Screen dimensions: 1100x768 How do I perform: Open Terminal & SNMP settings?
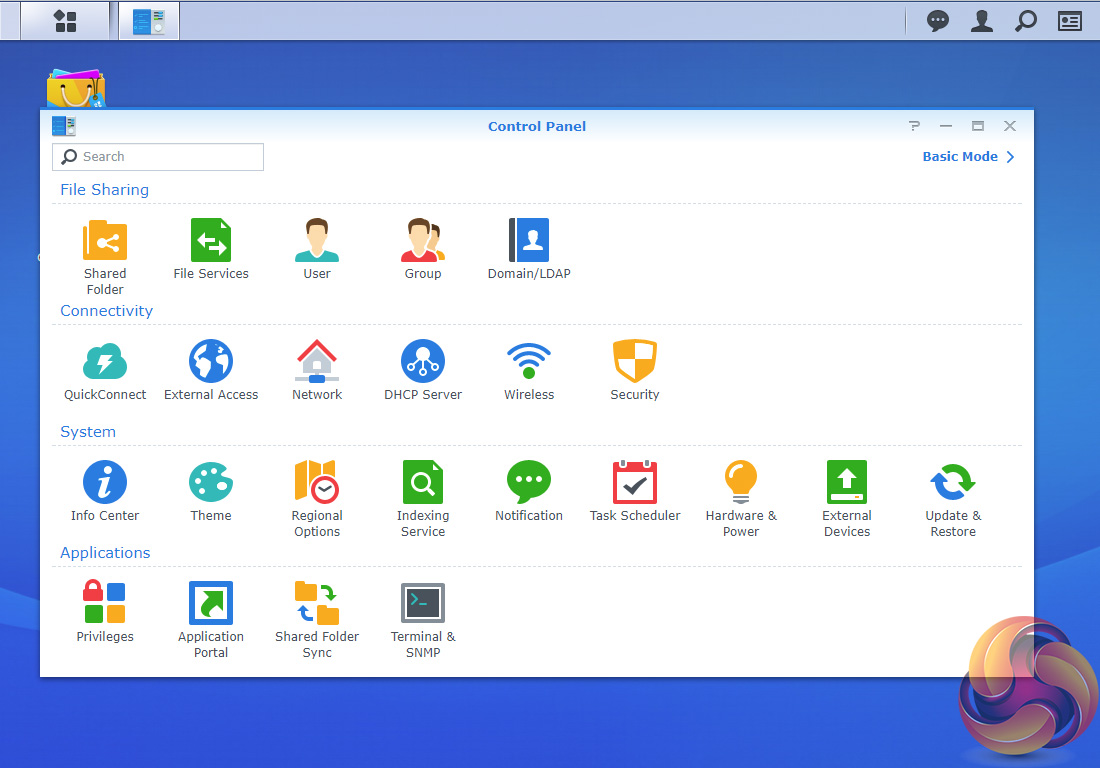(x=422, y=620)
